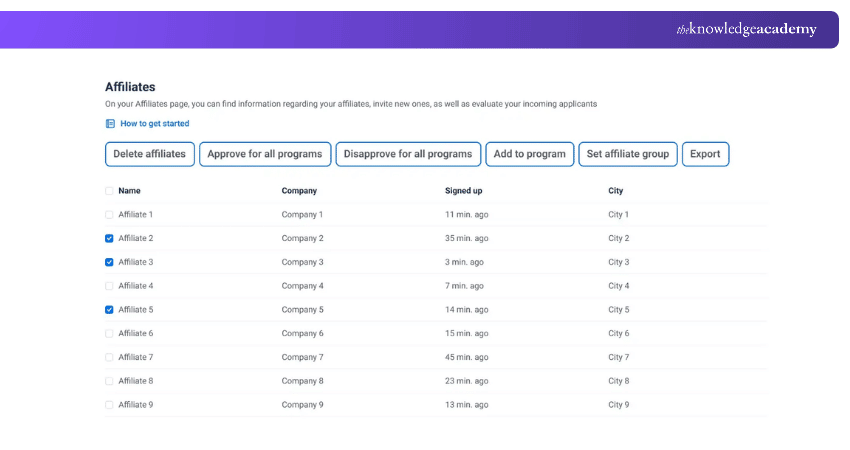The height and width of the screenshot is (450, 850).
Task: Click the 7 min. ago cell
Action: point(465,286)
